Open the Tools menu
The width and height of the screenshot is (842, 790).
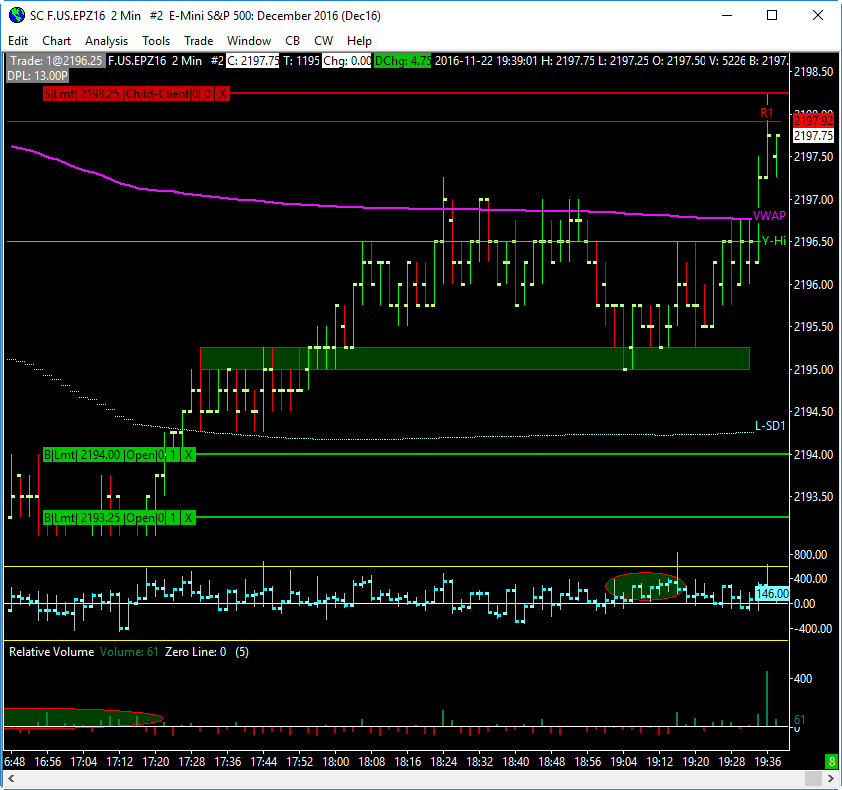click(156, 41)
